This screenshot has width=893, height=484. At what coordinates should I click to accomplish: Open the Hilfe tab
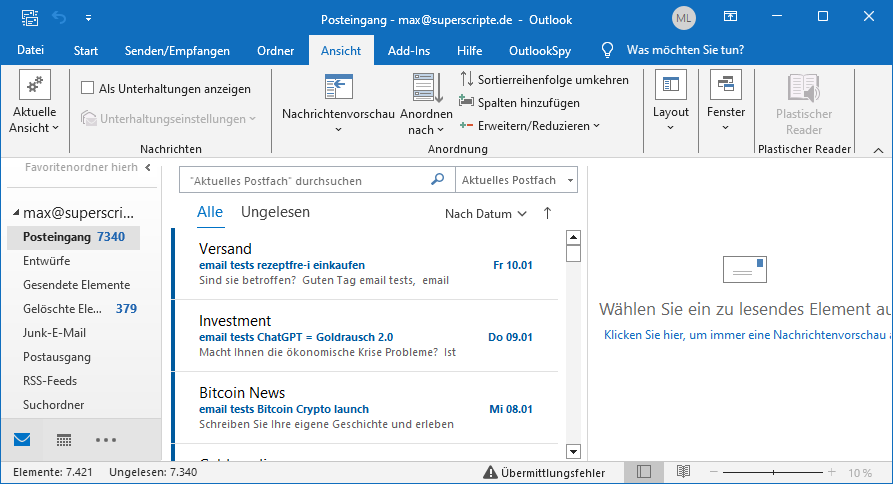pos(469,51)
